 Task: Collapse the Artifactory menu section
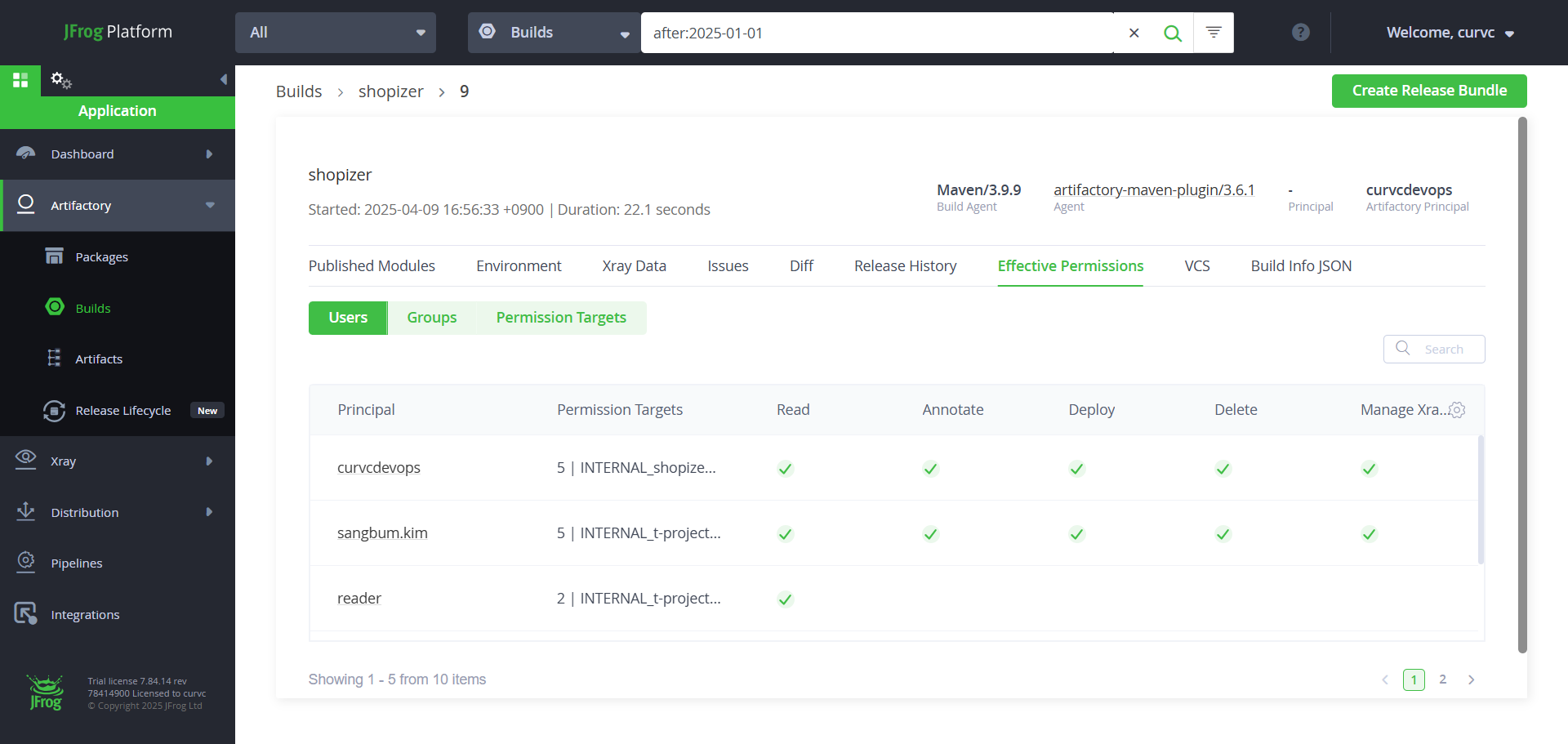pos(210,205)
